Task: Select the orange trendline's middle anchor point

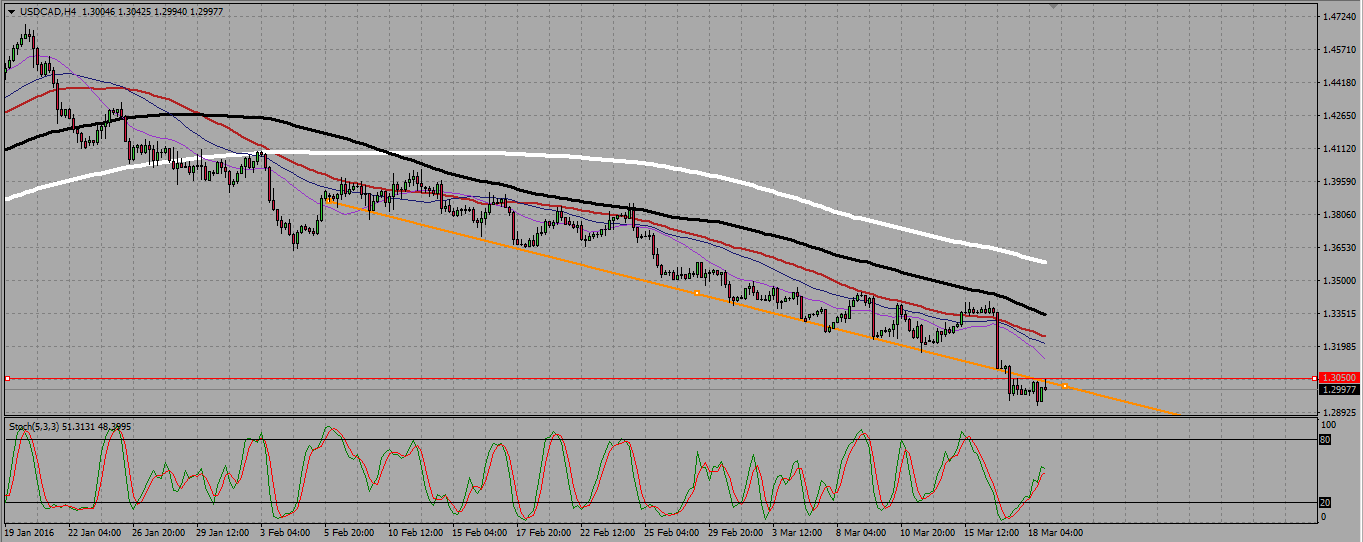Action: tap(696, 292)
